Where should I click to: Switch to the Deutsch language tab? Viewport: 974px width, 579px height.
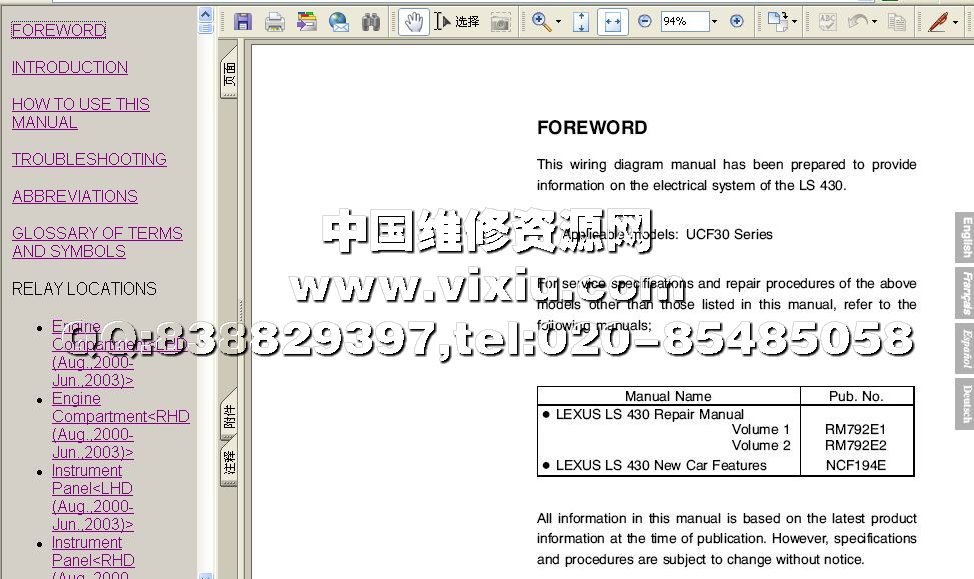click(x=965, y=404)
